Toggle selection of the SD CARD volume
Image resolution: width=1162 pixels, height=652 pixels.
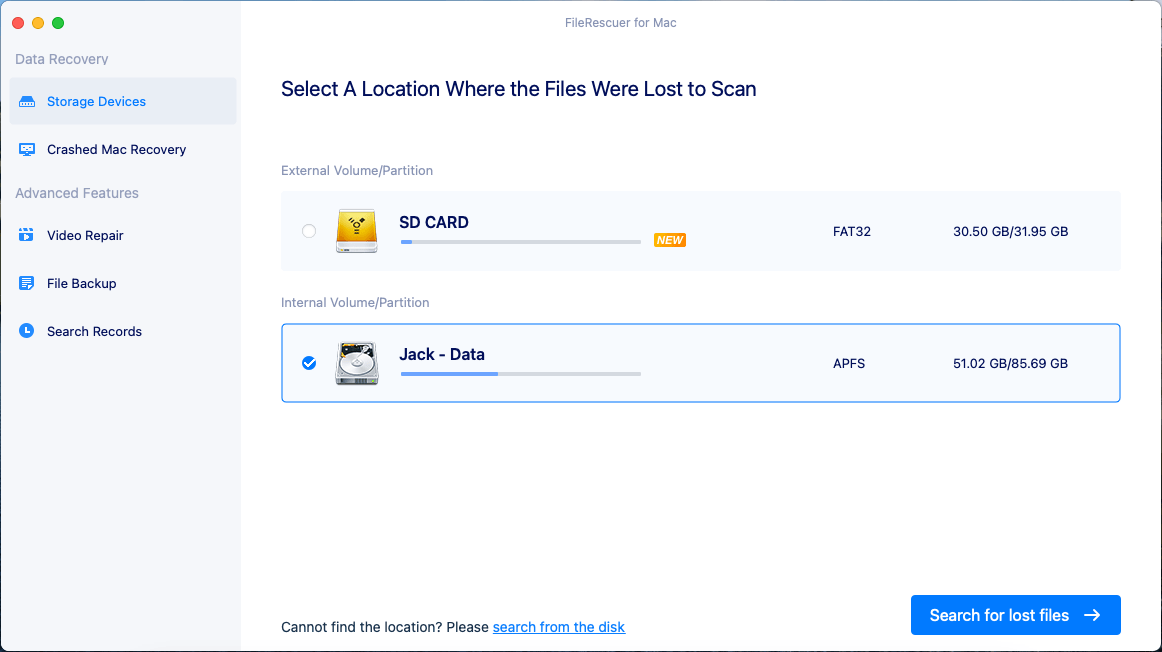pyautogui.click(x=700, y=230)
